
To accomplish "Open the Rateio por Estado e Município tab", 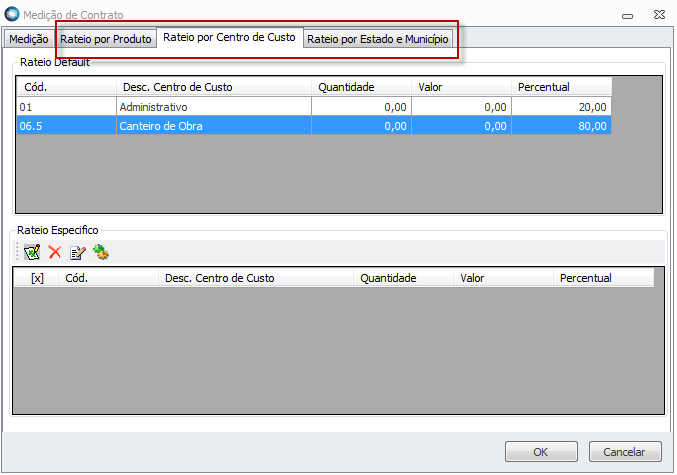I will [378, 39].
